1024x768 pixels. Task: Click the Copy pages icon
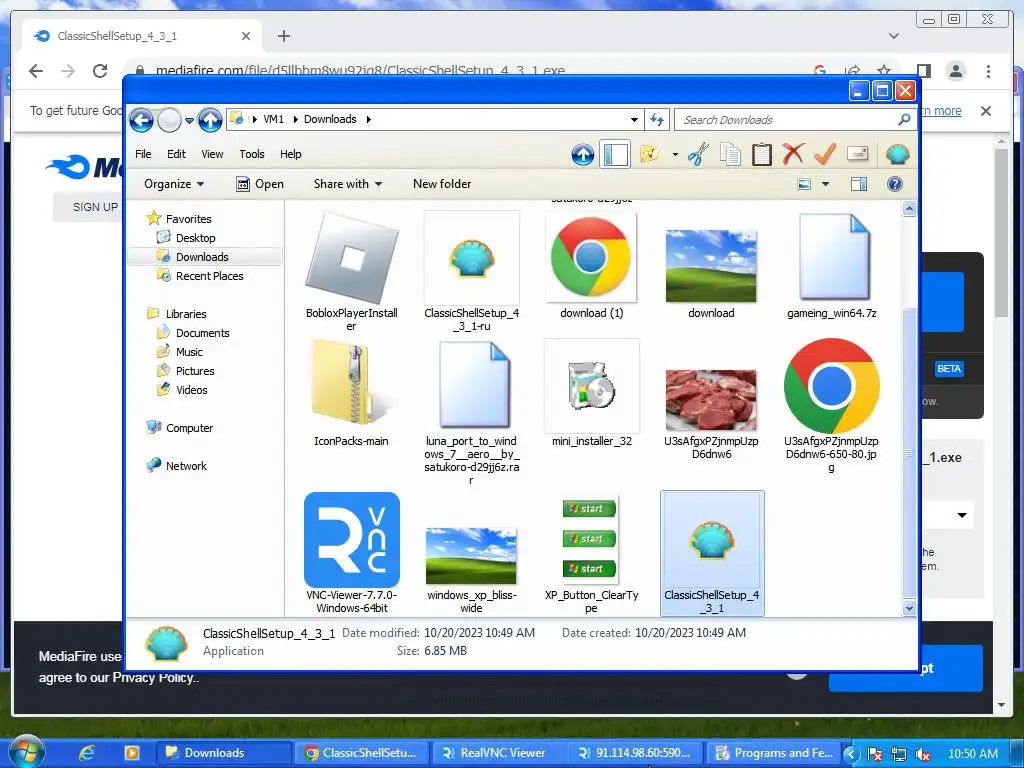[730, 155]
